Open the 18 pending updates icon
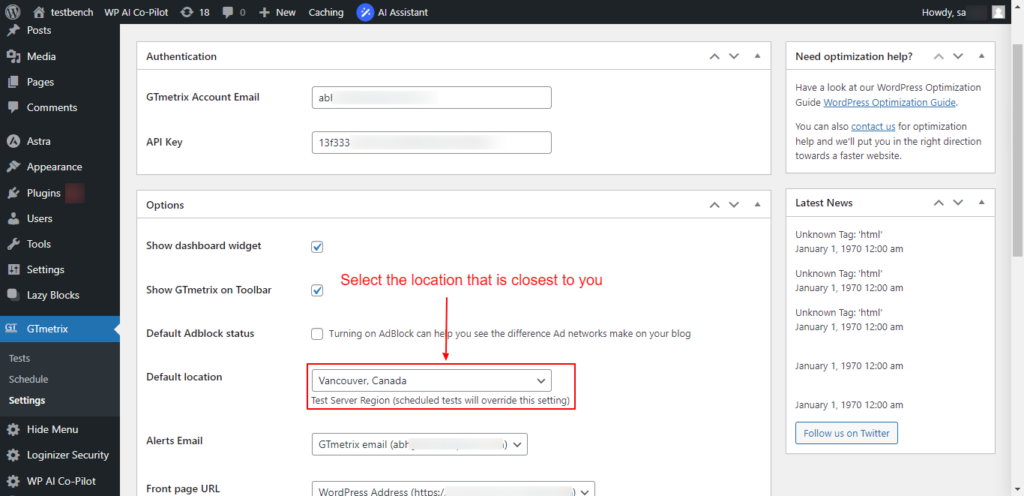1024x496 pixels. [187, 12]
